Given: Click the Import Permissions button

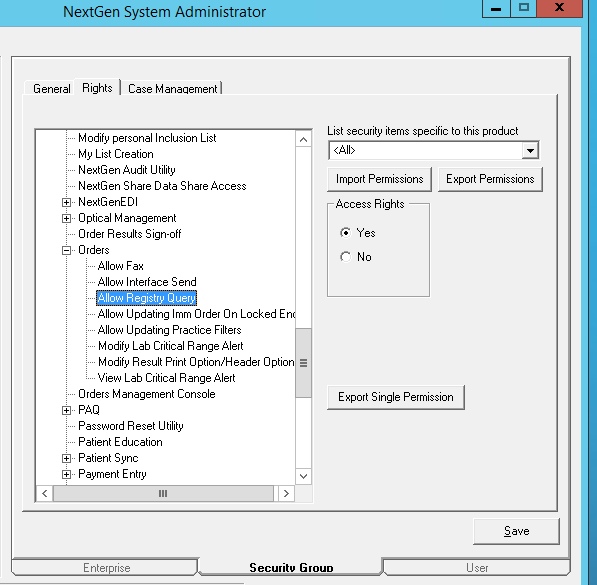Looking at the screenshot, I should point(379,179).
